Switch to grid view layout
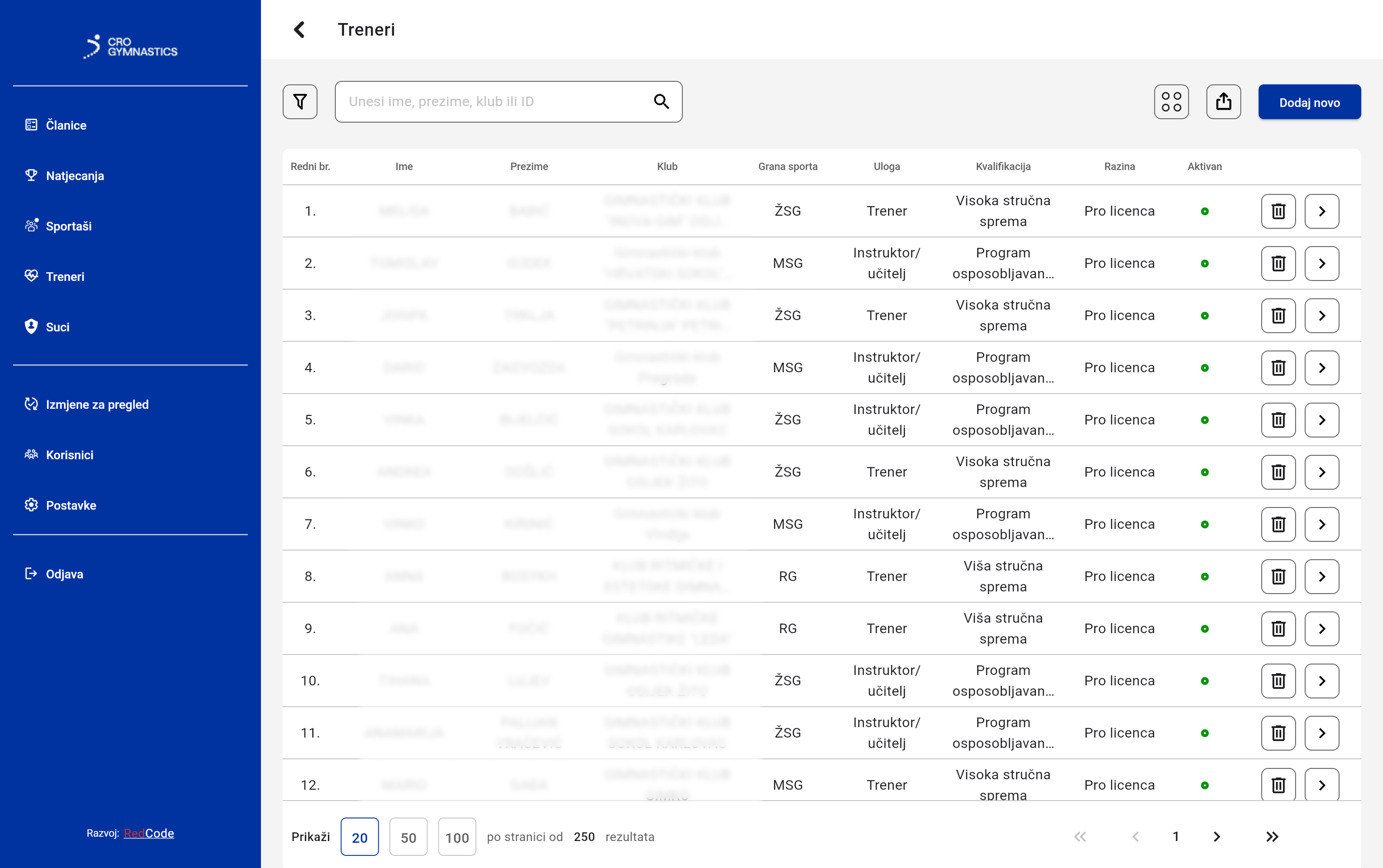 1171,102
